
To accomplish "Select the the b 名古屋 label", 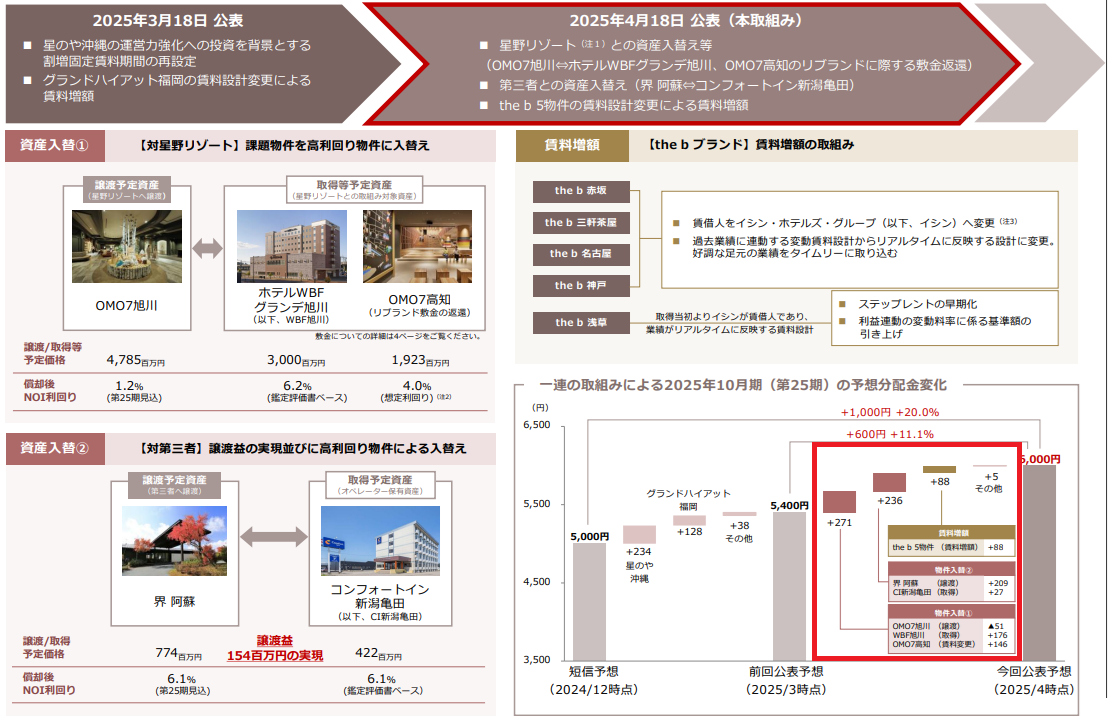I will (581, 254).
